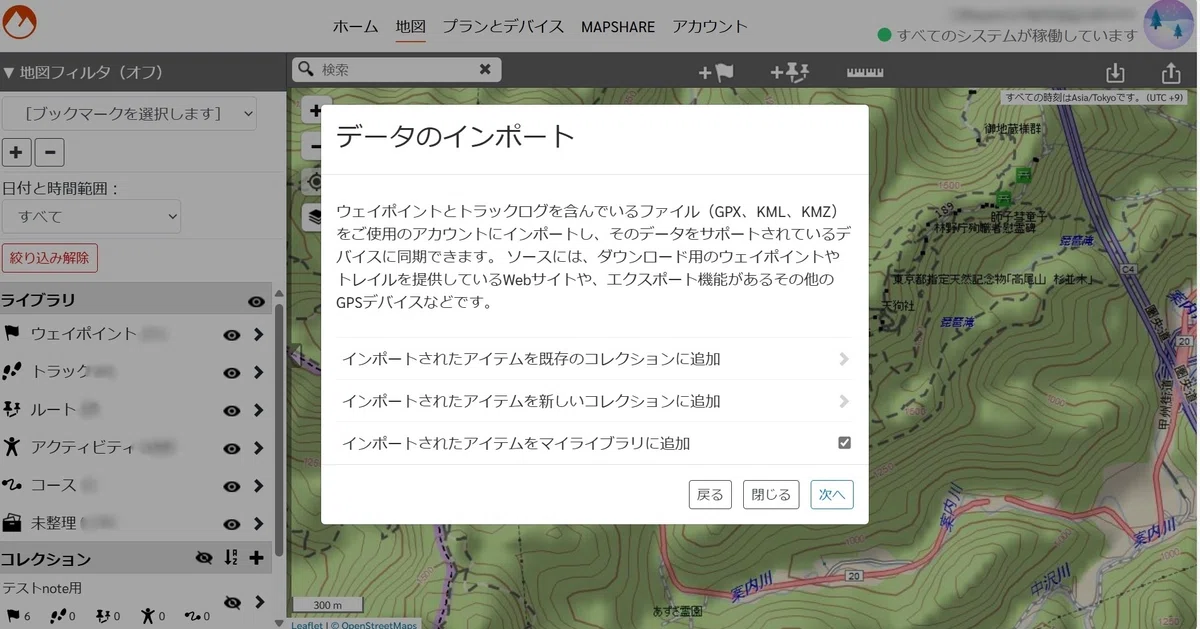Viewport: 1200px width, 629px height.
Task: Open the date range dropdown
Action: click(91, 216)
